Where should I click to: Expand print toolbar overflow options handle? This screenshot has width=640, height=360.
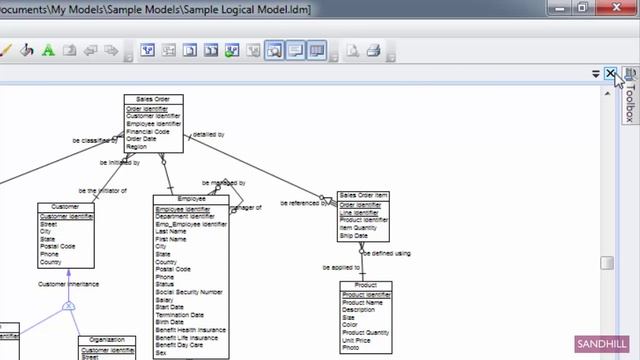point(391,58)
